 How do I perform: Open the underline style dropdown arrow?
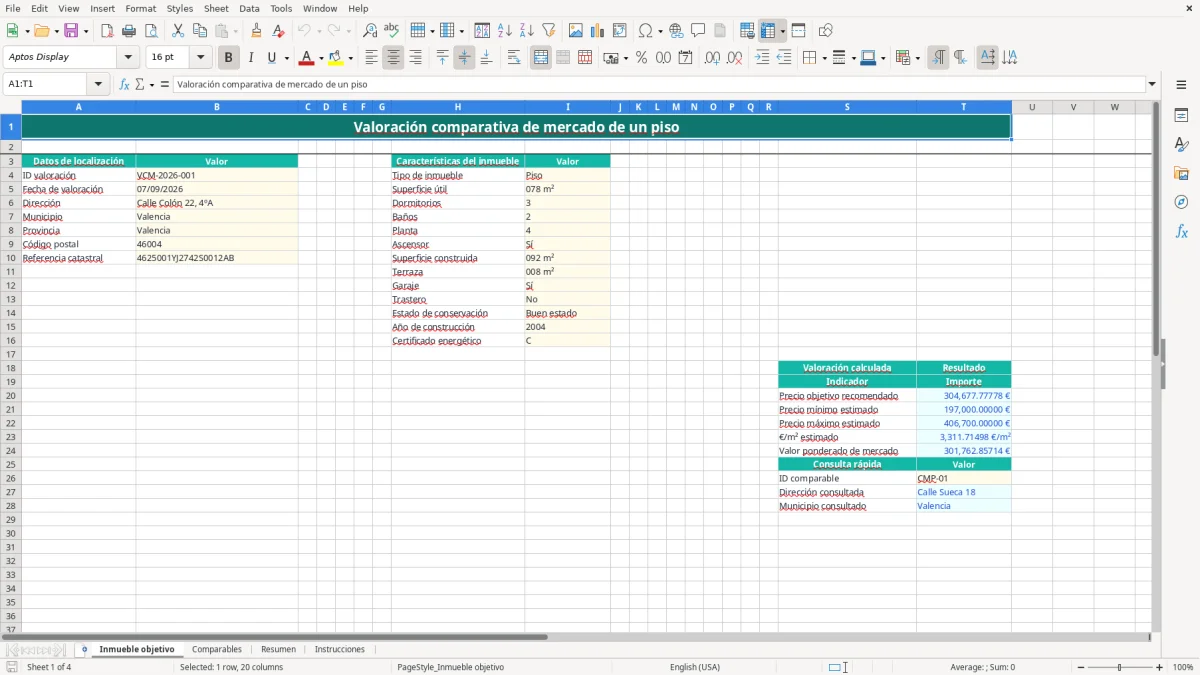[x=286, y=58]
